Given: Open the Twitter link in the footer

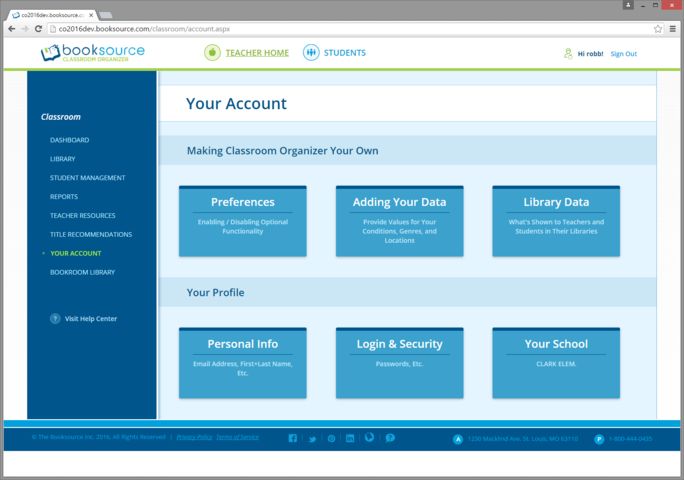Looking at the screenshot, I should [312, 438].
